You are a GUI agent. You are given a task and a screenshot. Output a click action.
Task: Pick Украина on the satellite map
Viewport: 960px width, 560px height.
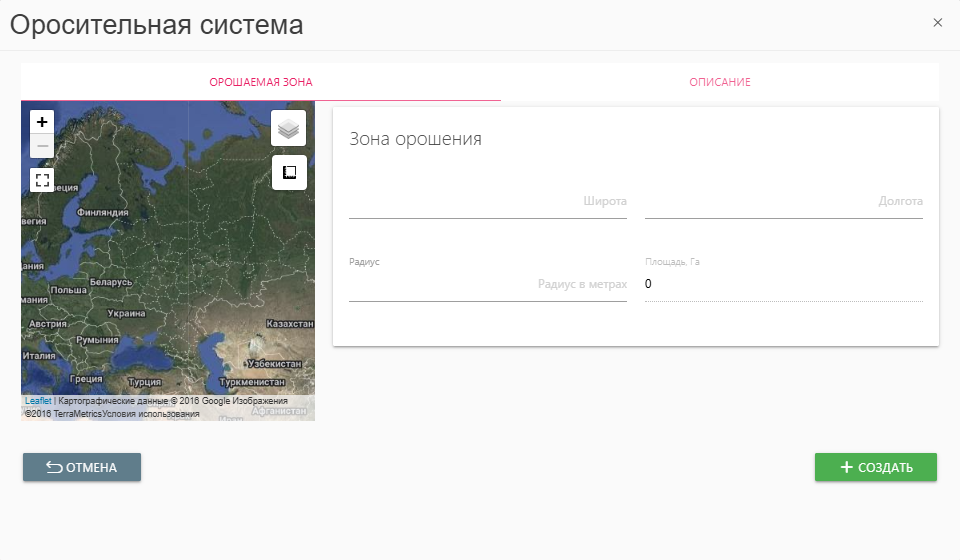tap(126, 313)
